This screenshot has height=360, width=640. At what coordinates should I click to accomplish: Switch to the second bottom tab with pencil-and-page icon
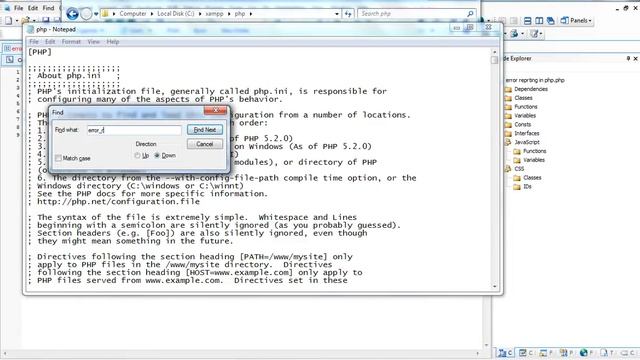526,353
